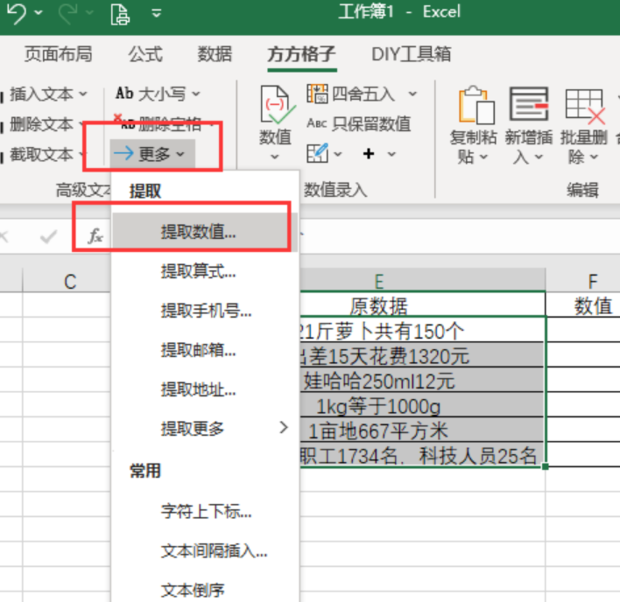Click the cell 1kg等于1000g

pyautogui.click(x=422, y=405)
